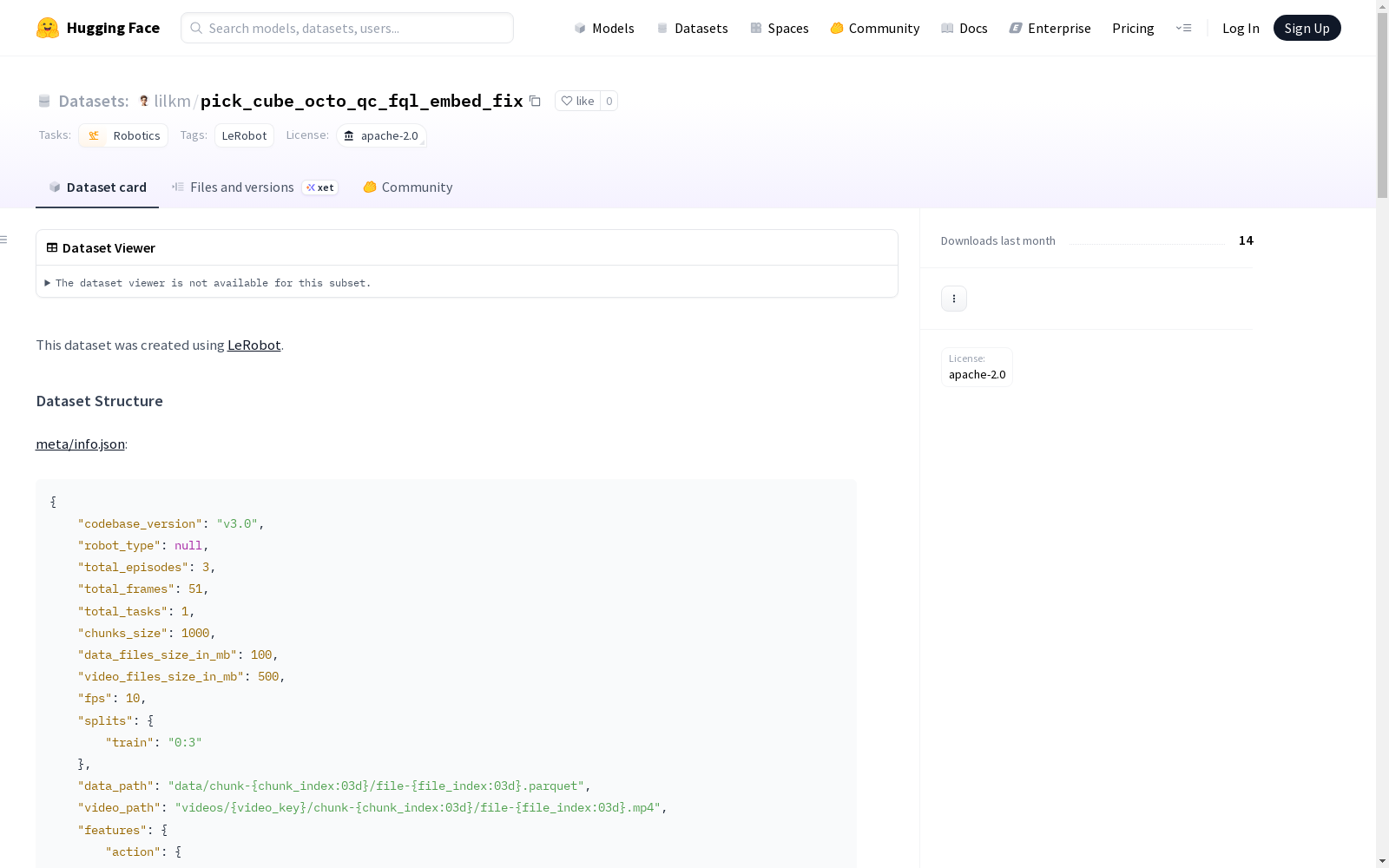Open the dataset Community tab
This screenshot has height=868, width=1389.
click(407, 187)
